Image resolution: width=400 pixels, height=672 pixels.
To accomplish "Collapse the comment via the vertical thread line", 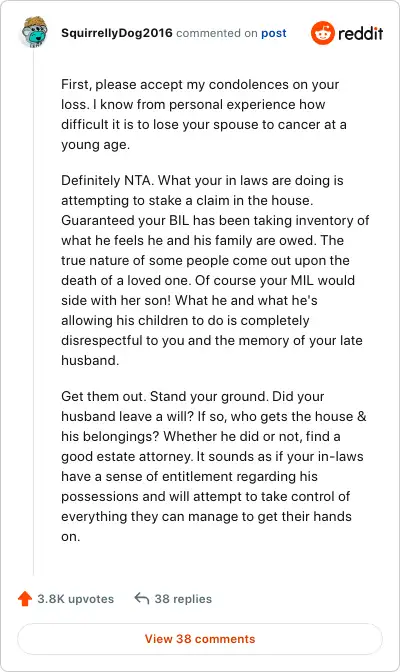I will [33, 313].
